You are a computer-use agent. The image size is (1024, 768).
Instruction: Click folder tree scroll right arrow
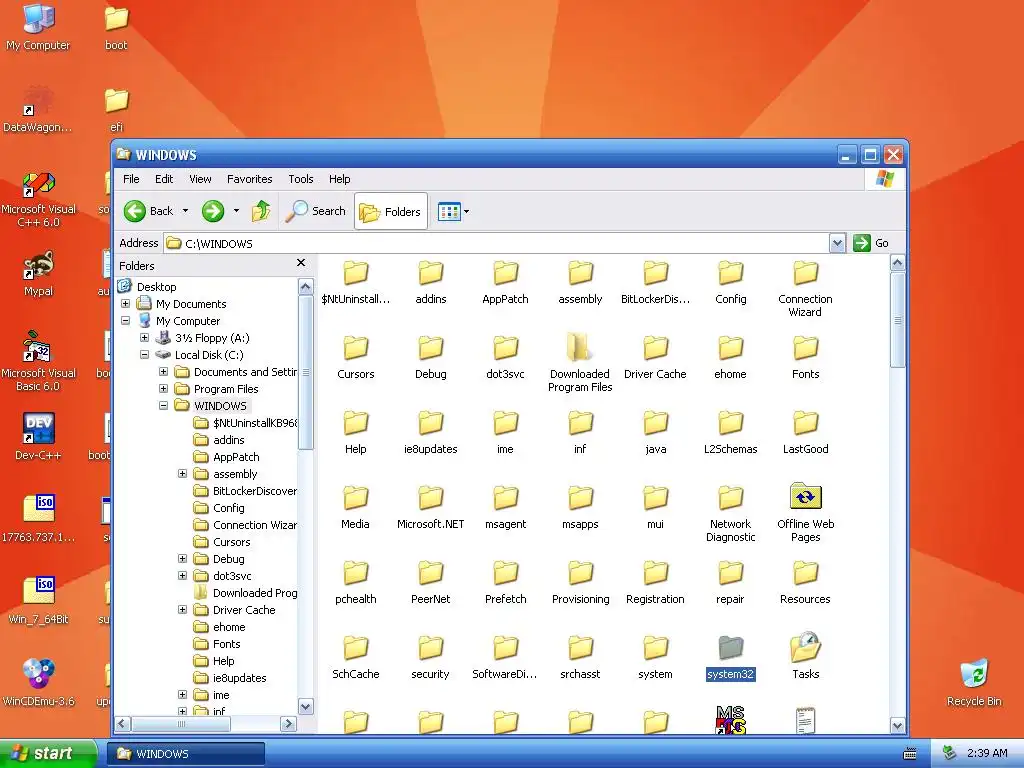[x=288, y=724]
